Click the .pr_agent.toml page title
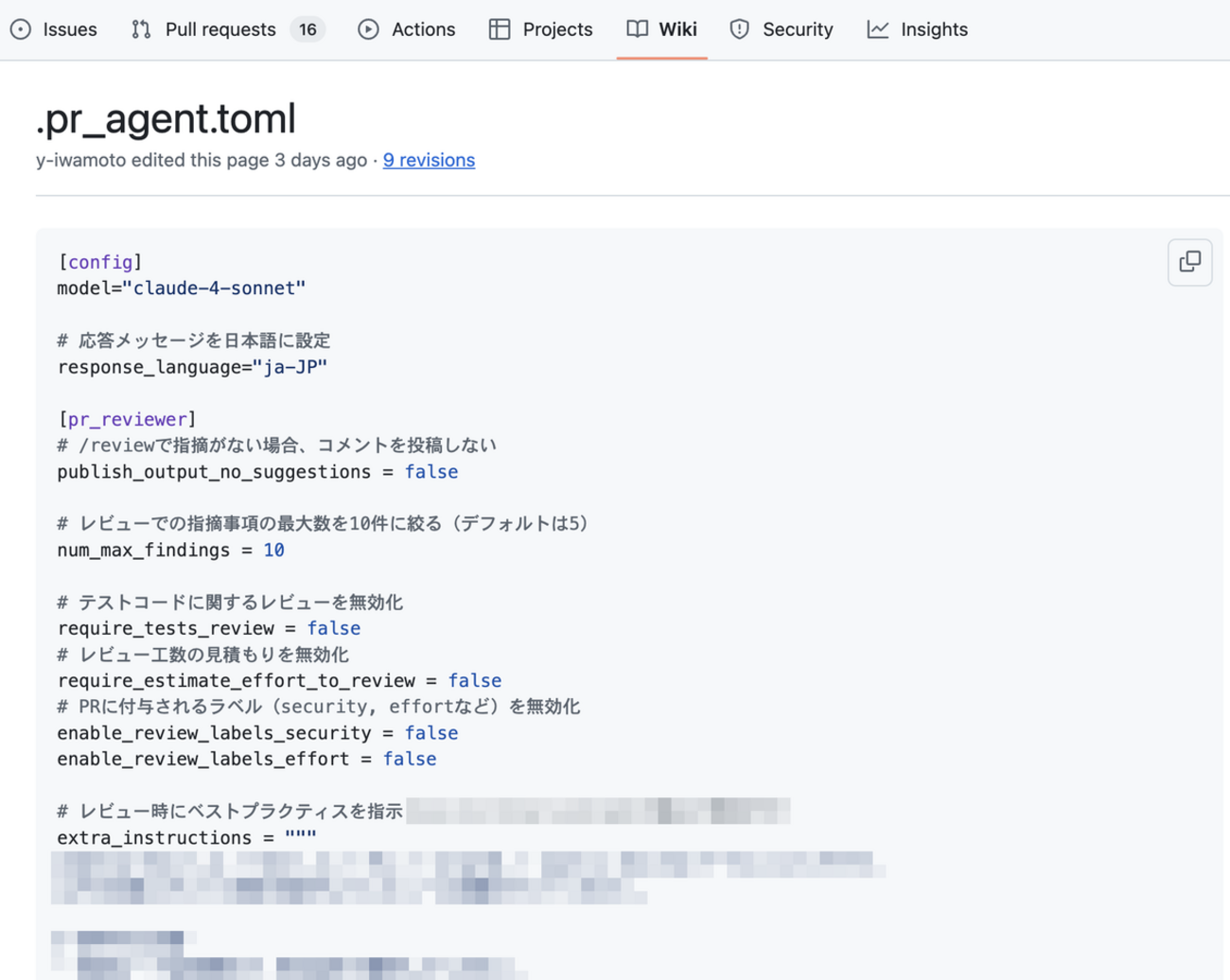 tap(166, 118)
